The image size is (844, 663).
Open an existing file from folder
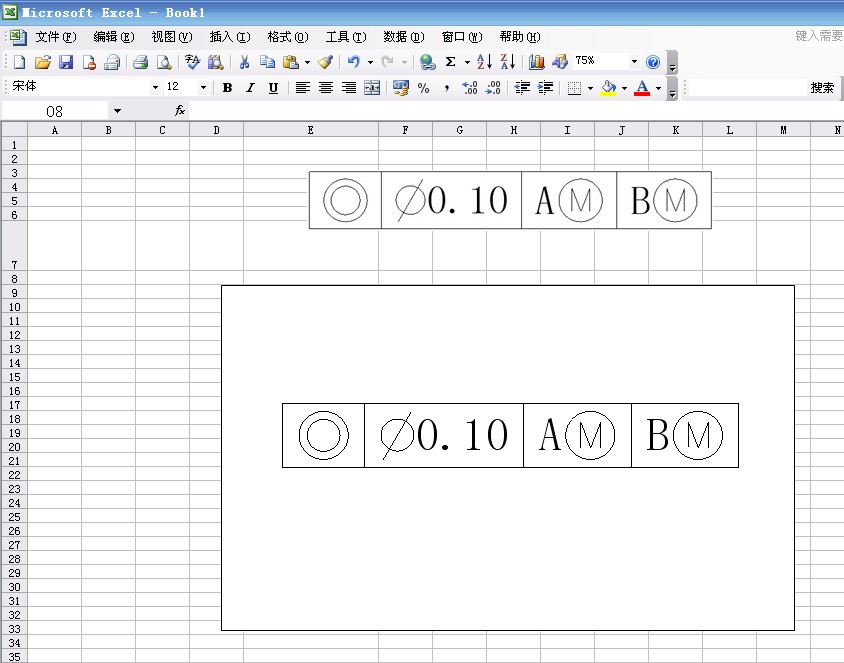(43, 62)
